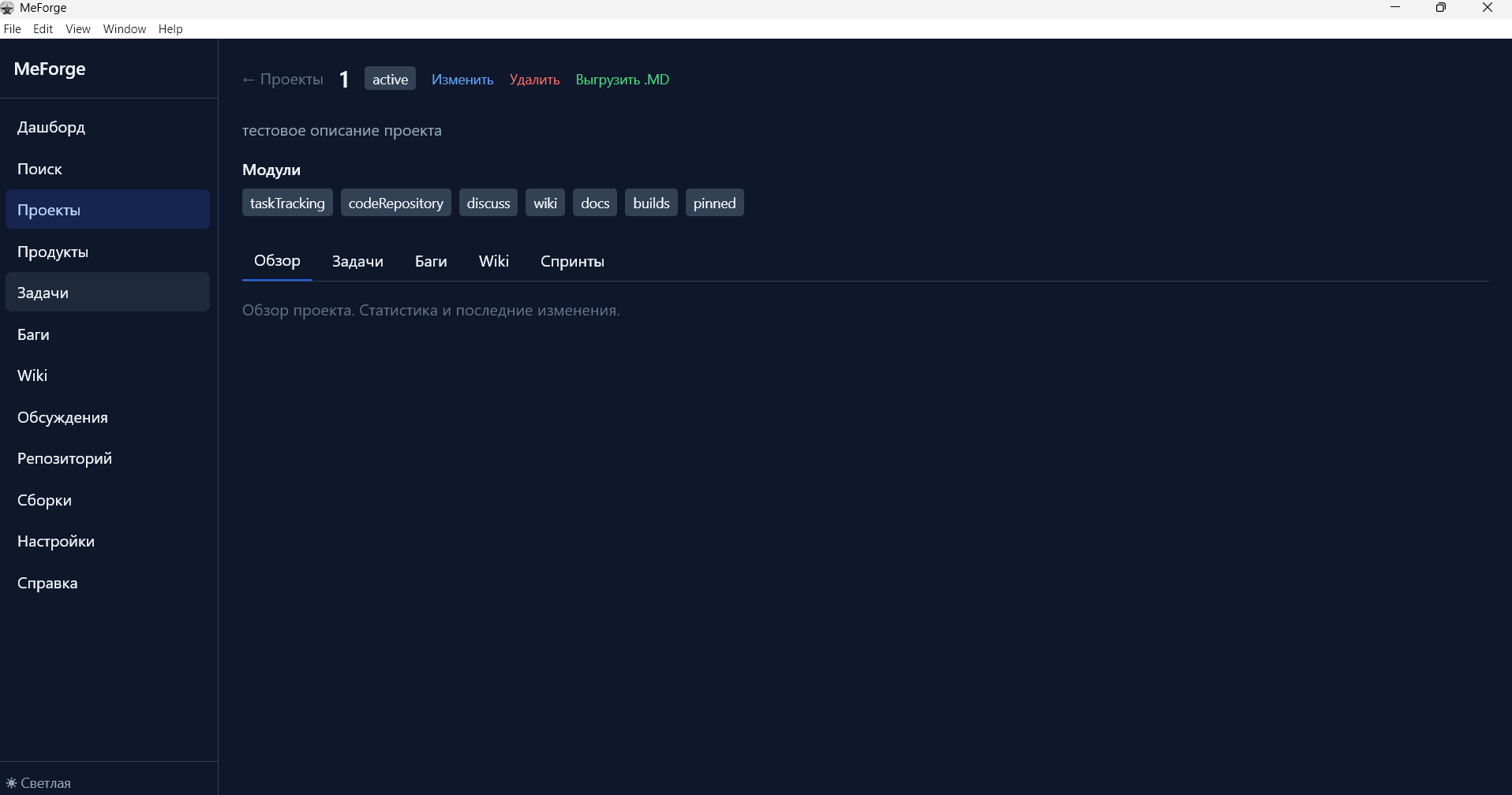This screenshot has width=1512, height=795.
Task: Open sidebar Баги section
Action: (107, 334)
